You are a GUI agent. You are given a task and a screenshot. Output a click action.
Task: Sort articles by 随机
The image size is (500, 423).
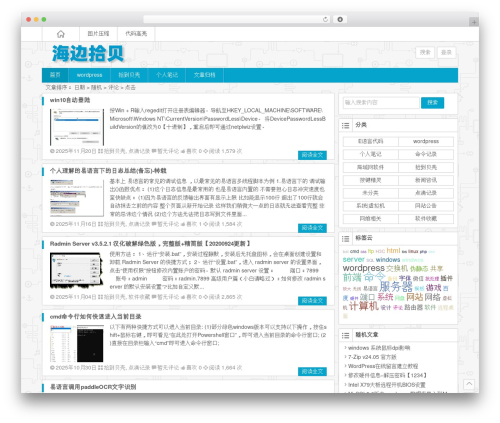[96, 87]
